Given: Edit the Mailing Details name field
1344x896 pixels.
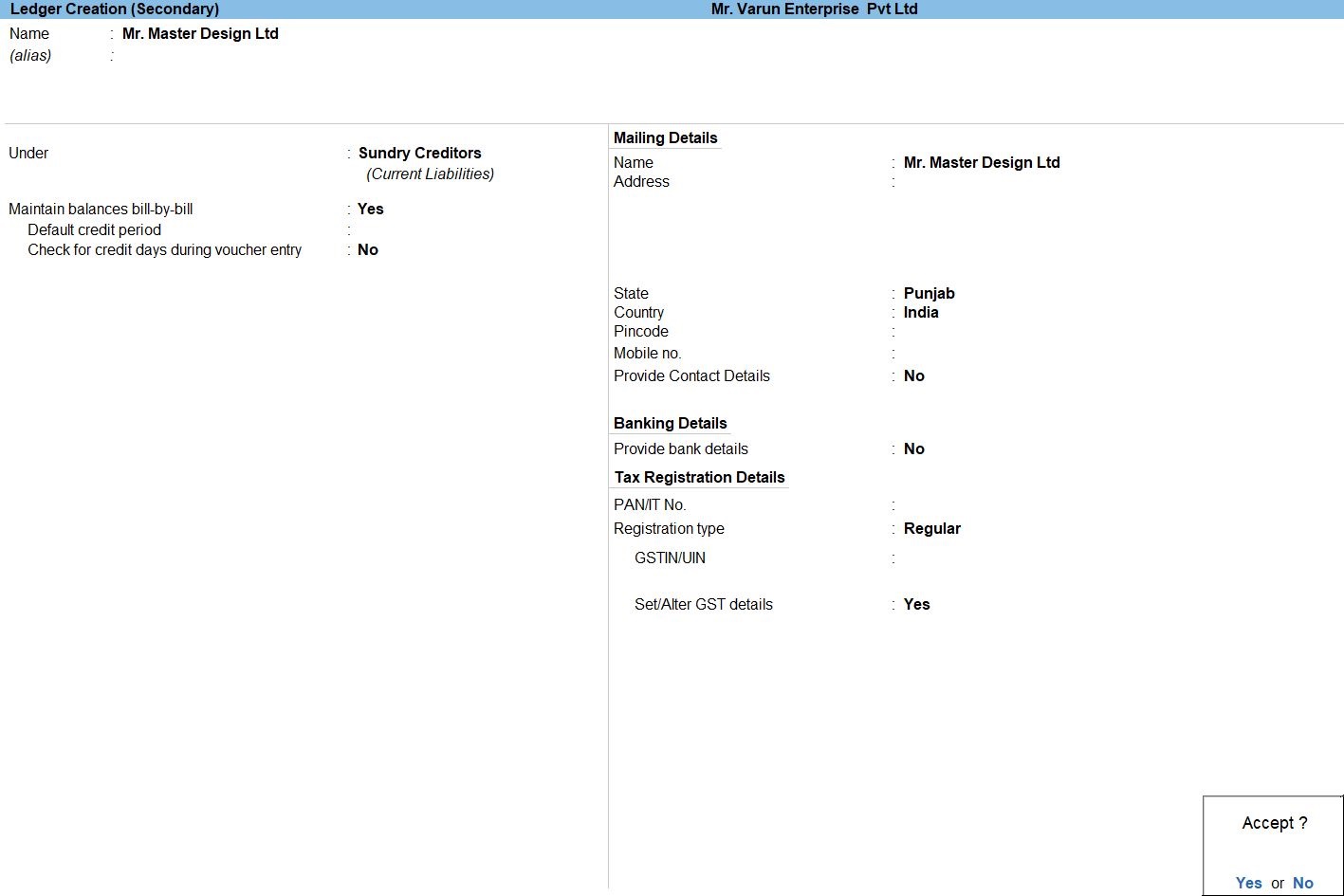Looking at the screenshot, I should pyautogui.click(x=981, y=162).
